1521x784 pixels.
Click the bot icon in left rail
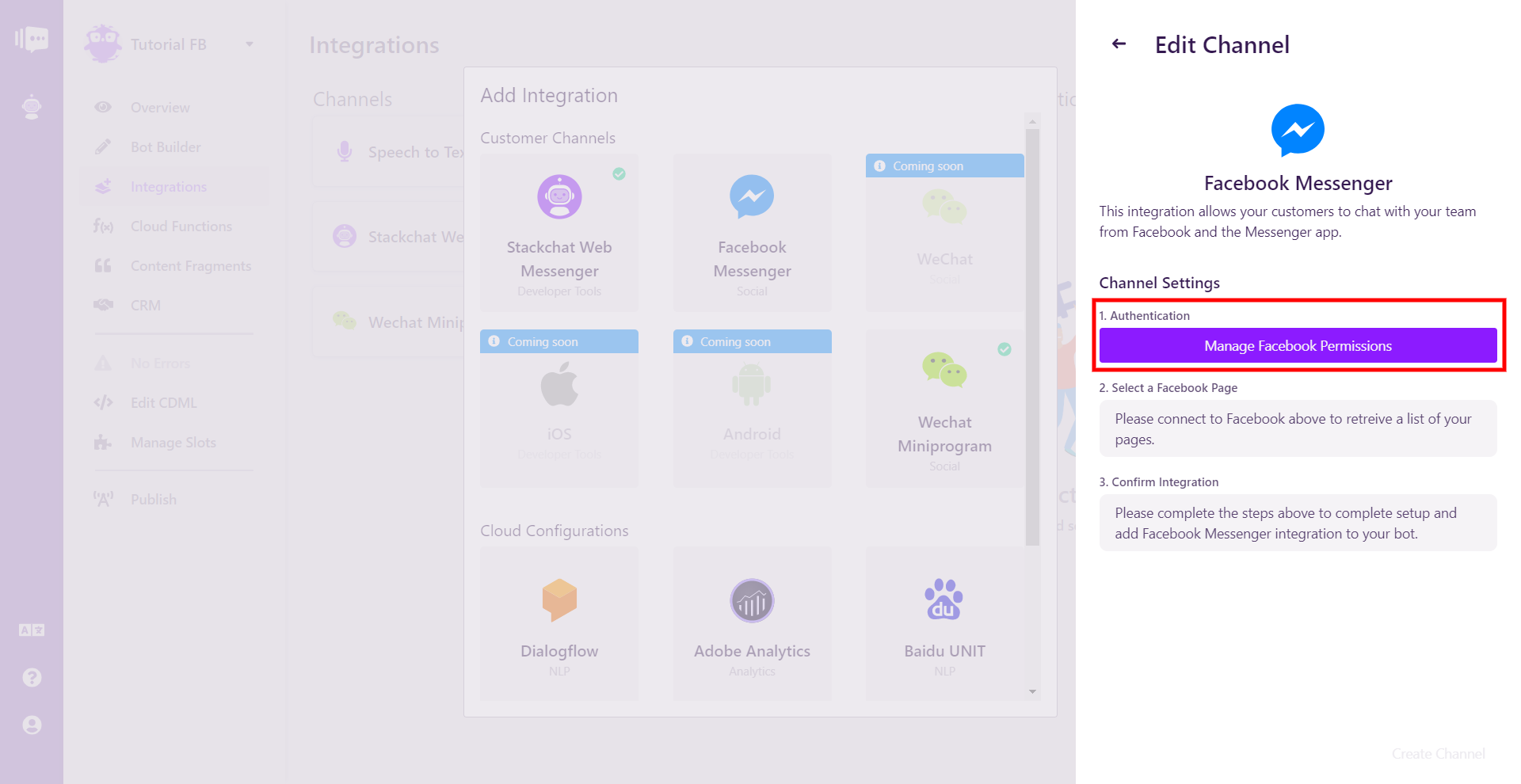(x=32, y=107)
